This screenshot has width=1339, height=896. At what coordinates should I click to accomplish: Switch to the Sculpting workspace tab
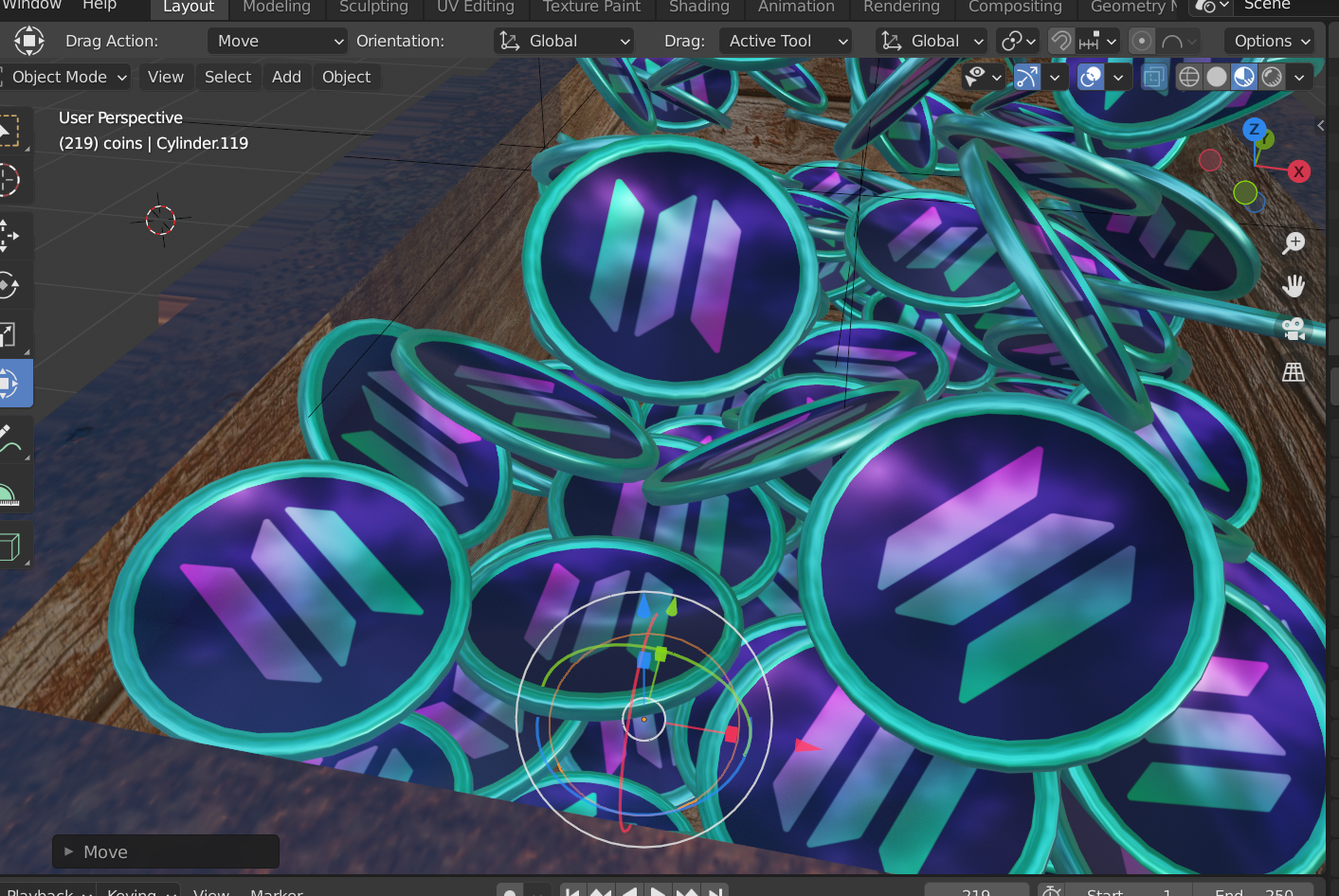373,7
